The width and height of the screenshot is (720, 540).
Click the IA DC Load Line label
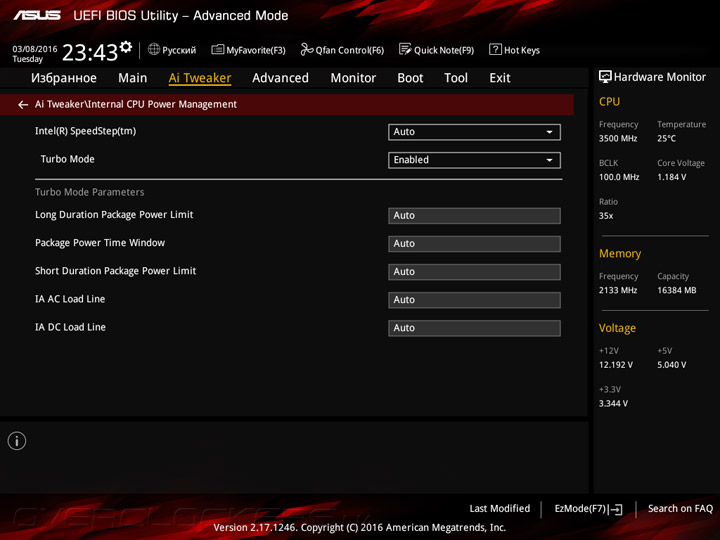tap(70, 327)
